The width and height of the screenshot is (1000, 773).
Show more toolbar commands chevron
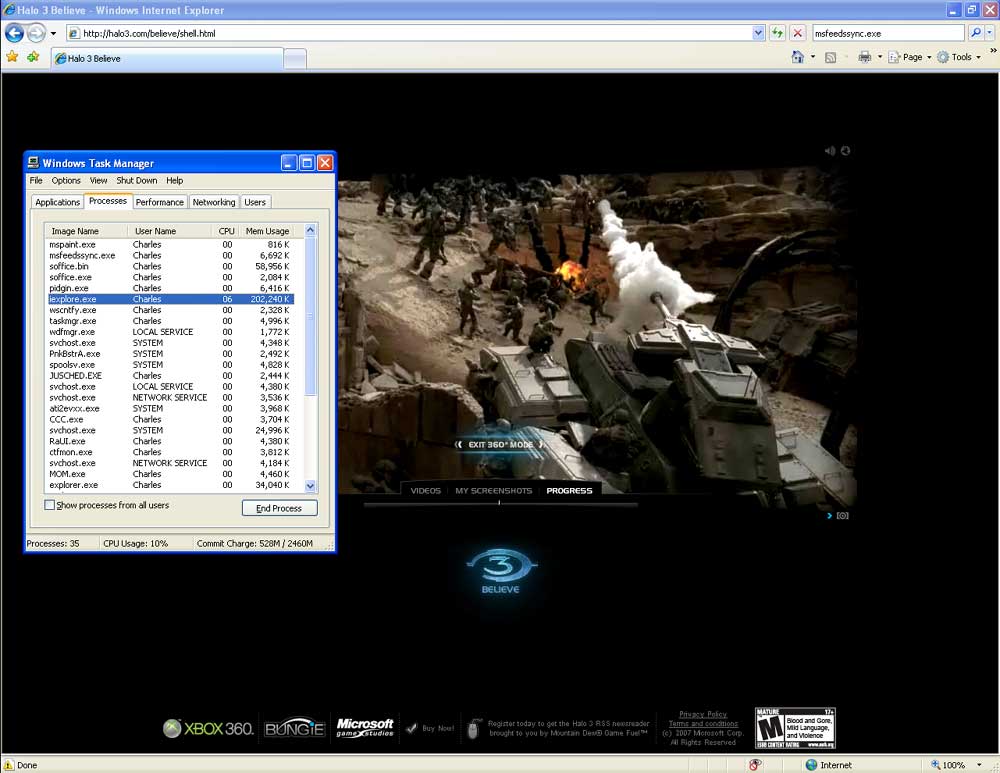point(993,51)
